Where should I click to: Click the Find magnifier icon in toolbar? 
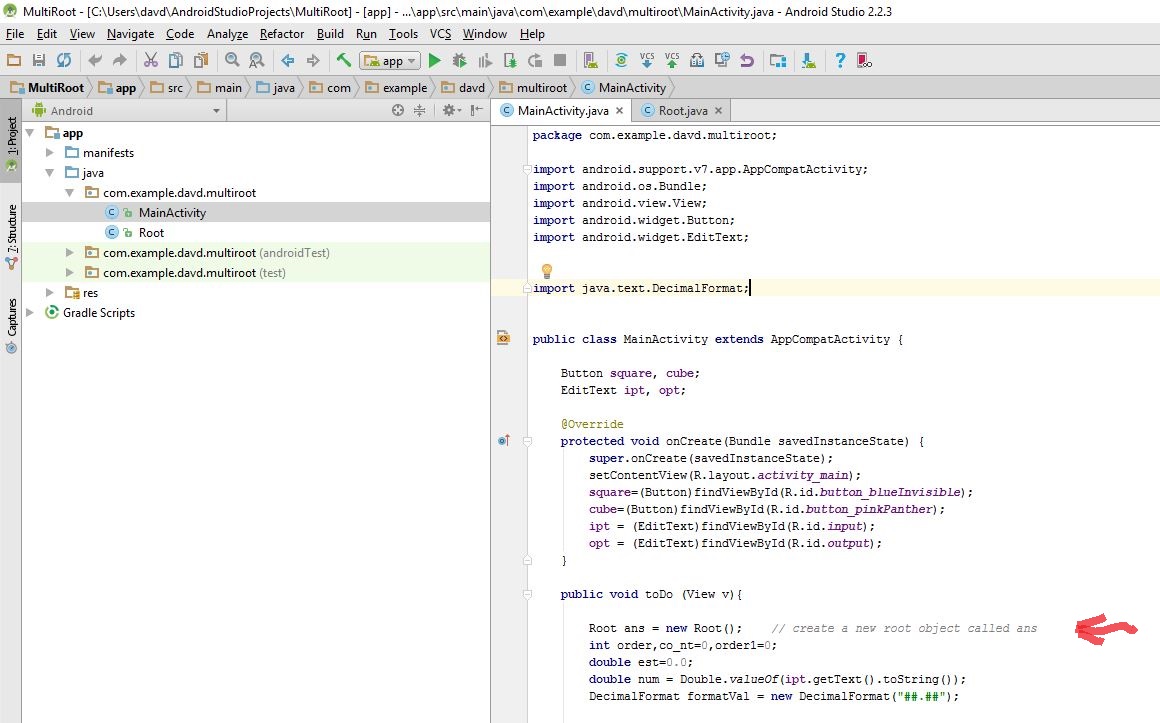[232, 61]
